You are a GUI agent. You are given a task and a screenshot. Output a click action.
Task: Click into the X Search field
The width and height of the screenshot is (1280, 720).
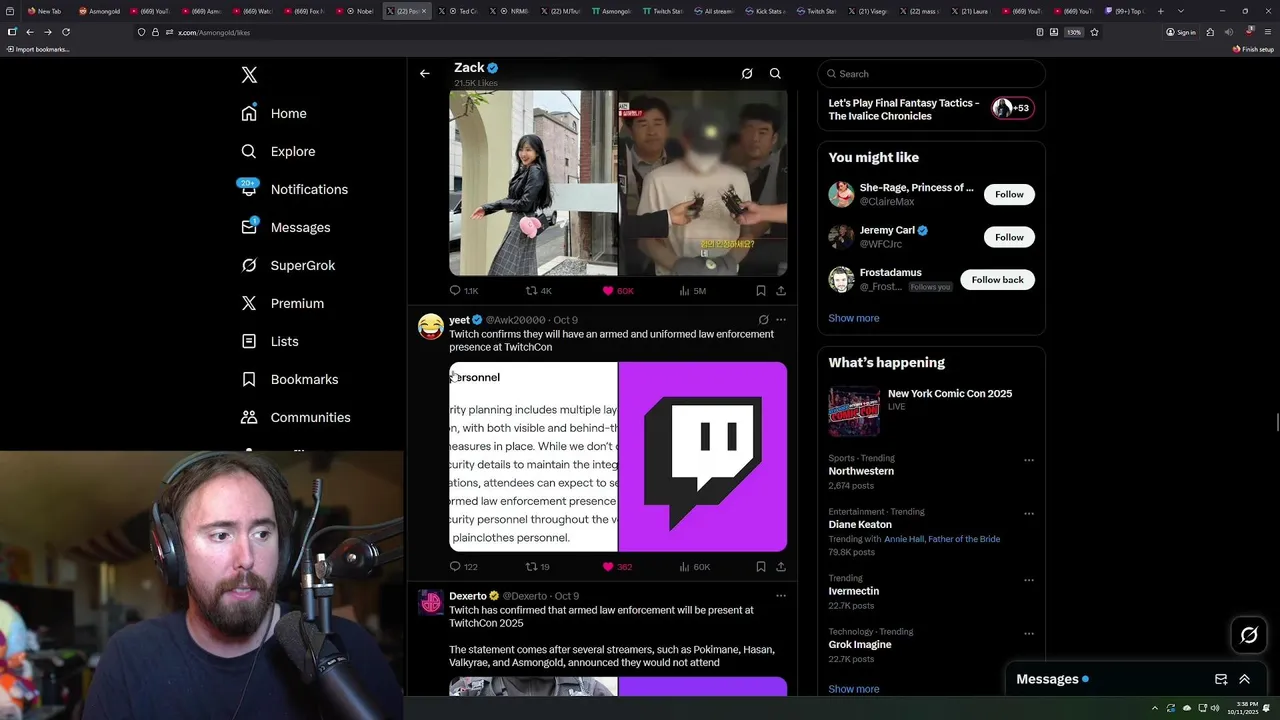(x=931, y=73)
